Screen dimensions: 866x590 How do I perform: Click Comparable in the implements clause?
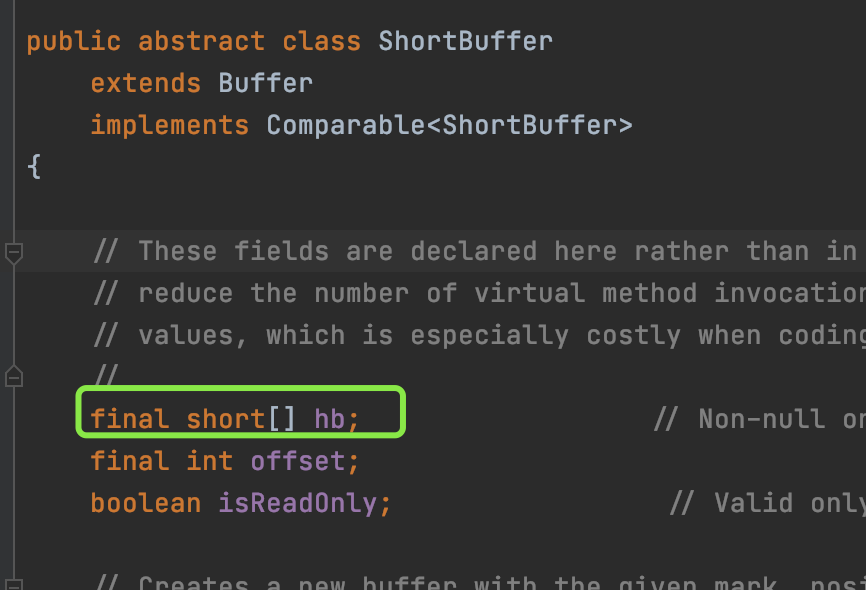[x=346, y=125]
